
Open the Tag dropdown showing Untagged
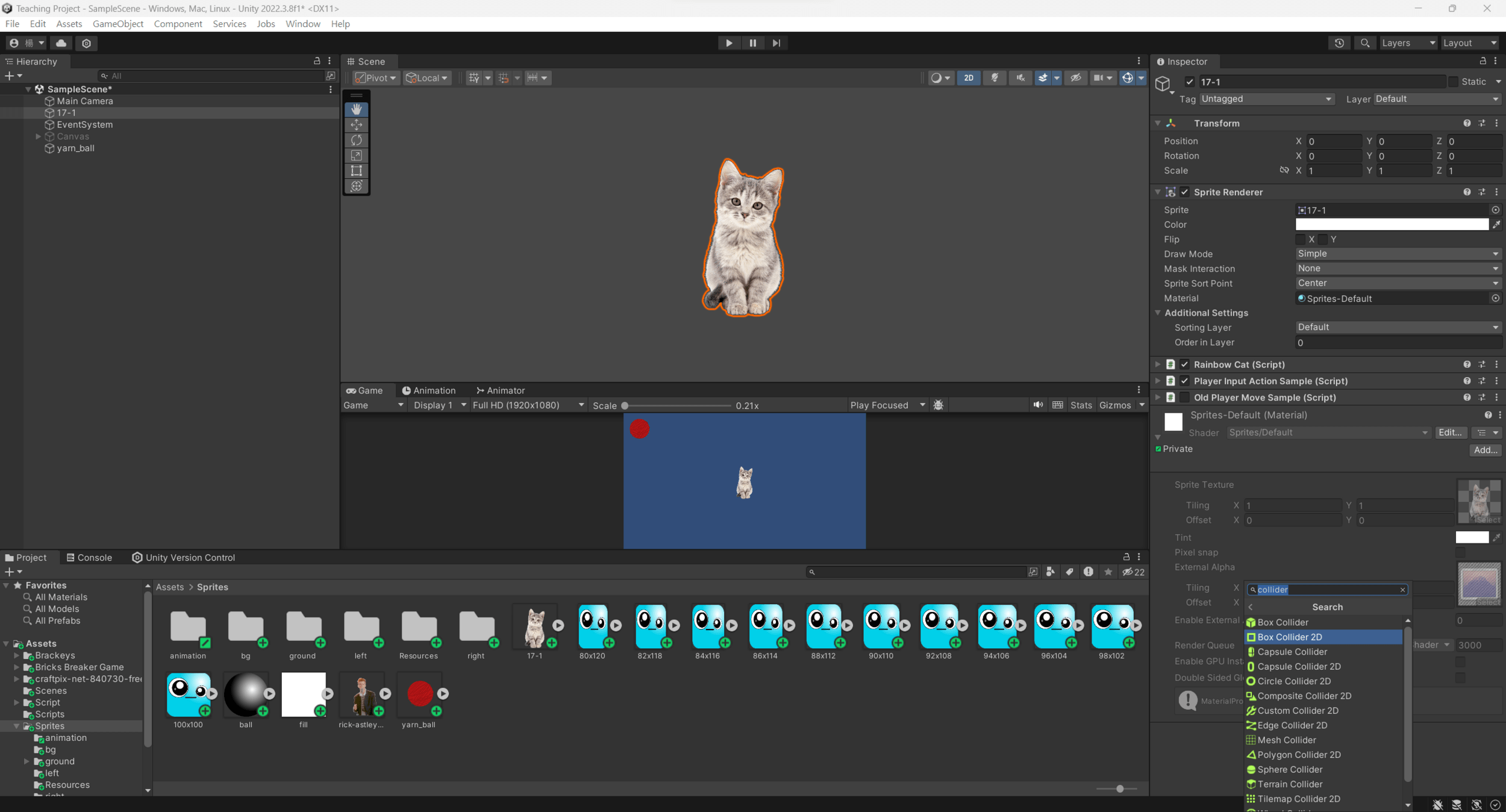click(1266, 99)
